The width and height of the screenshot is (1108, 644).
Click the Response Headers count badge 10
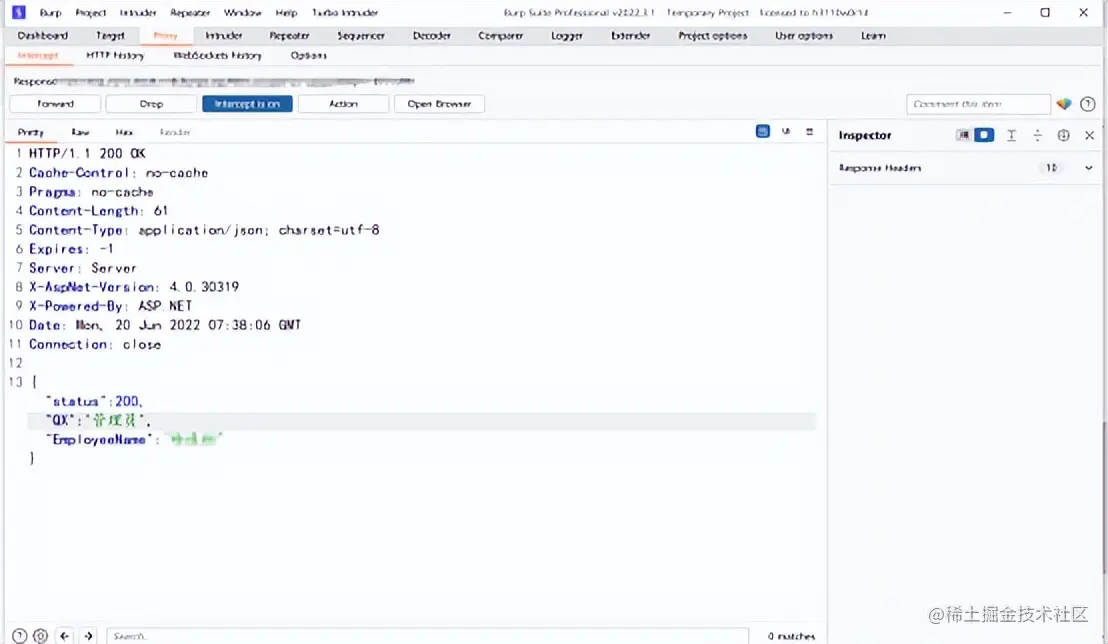[x=1051, y=168]
